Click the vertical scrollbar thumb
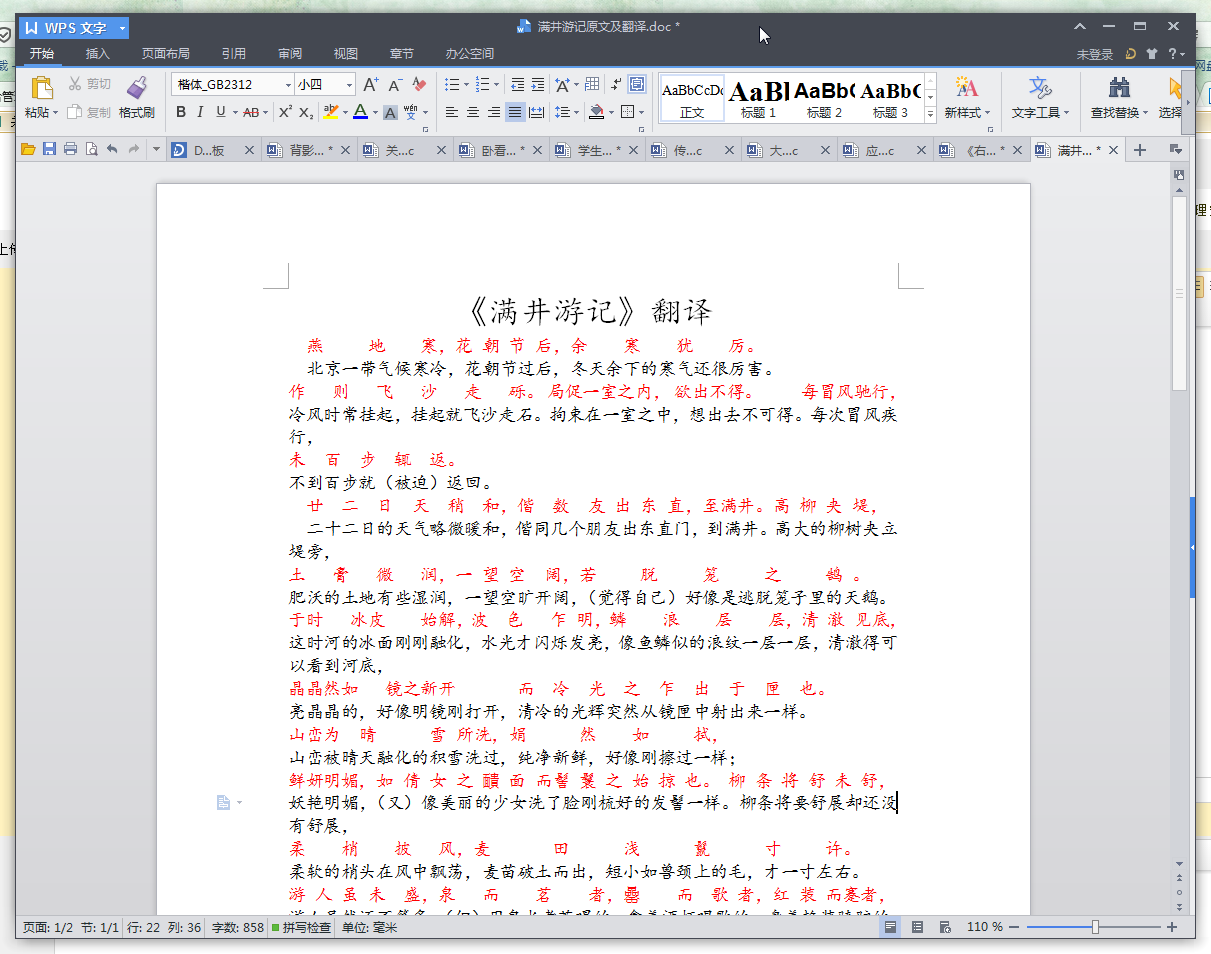 1180,295
